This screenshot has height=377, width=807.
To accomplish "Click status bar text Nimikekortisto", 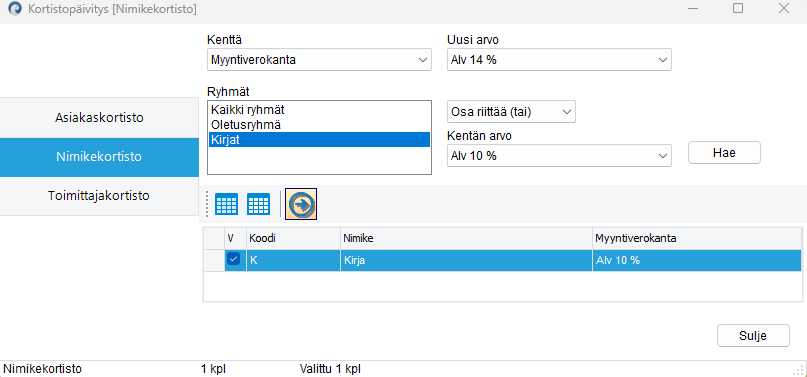I will (42, 369).
